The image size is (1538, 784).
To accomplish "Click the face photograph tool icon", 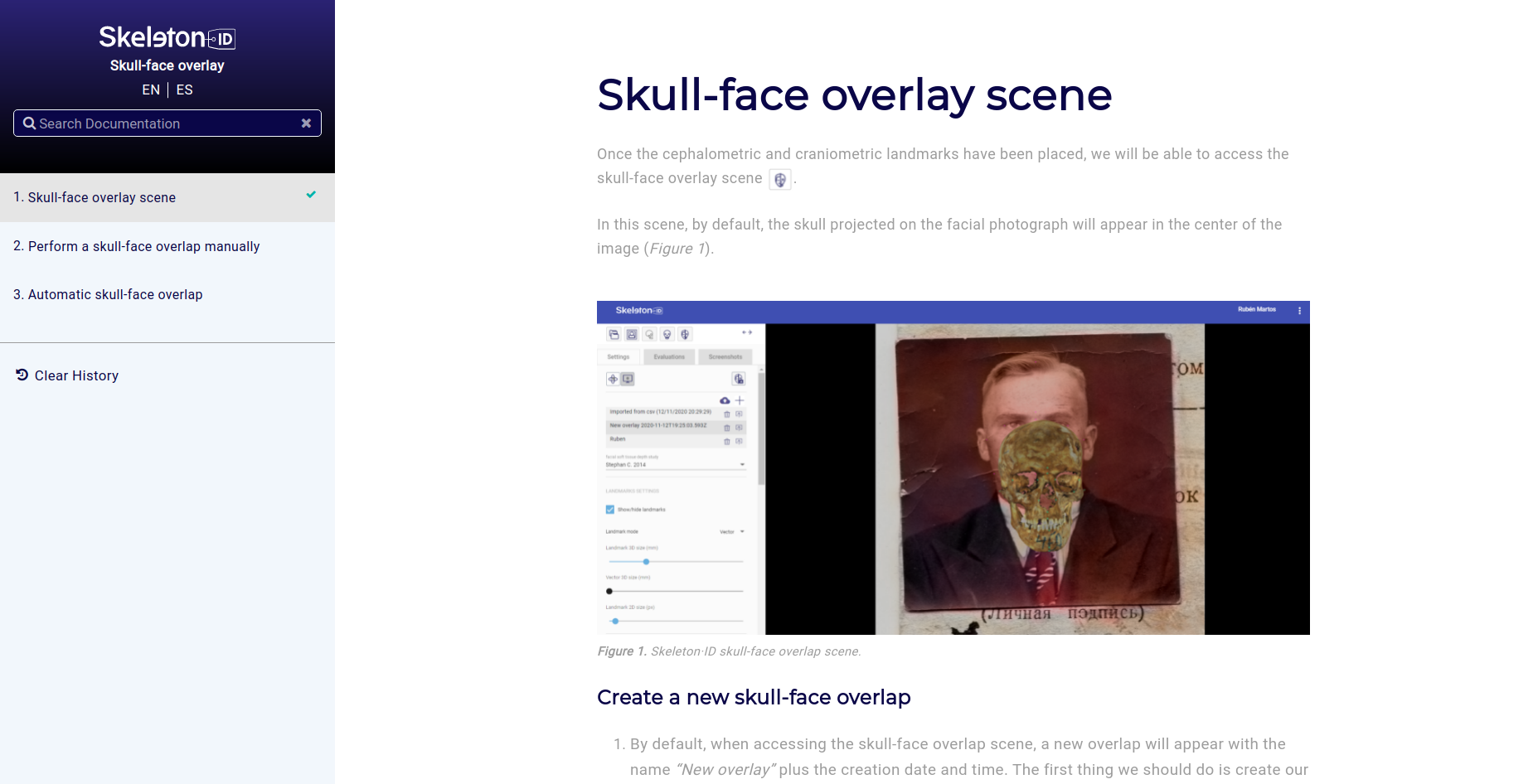I will click(x=631, y=334).
